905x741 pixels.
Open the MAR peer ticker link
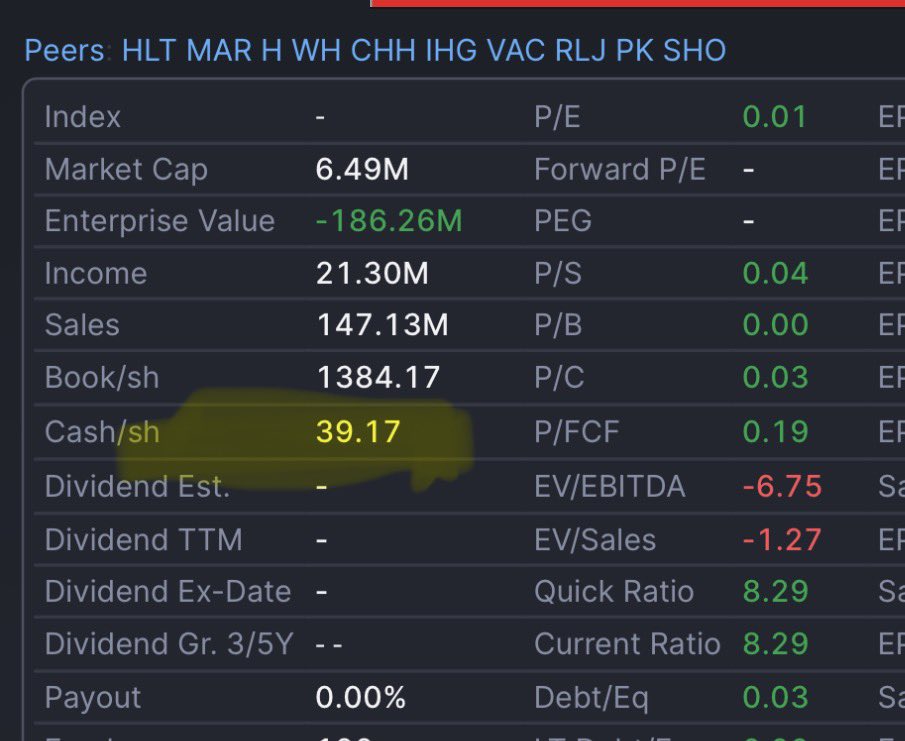219,50
